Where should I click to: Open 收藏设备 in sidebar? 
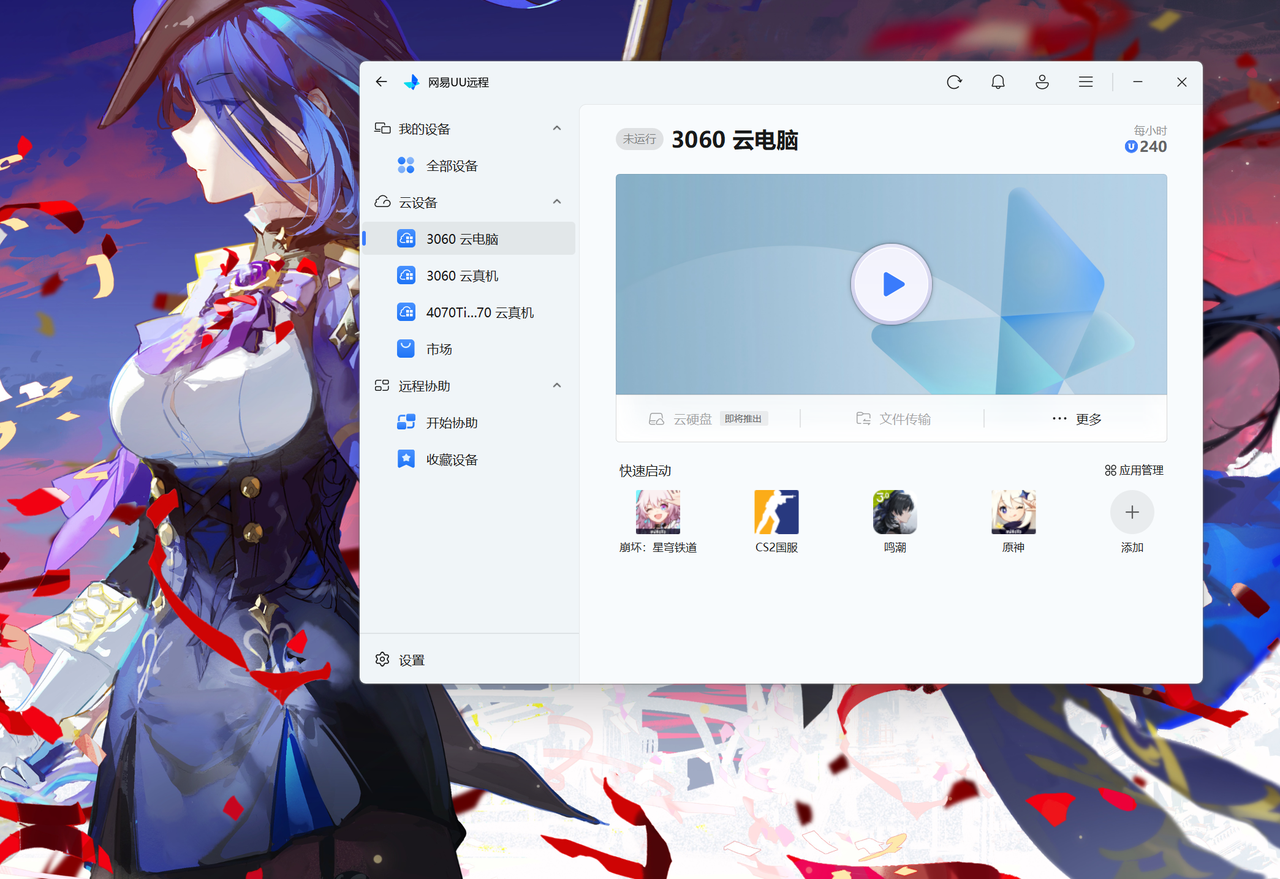(x=468, y=460)
